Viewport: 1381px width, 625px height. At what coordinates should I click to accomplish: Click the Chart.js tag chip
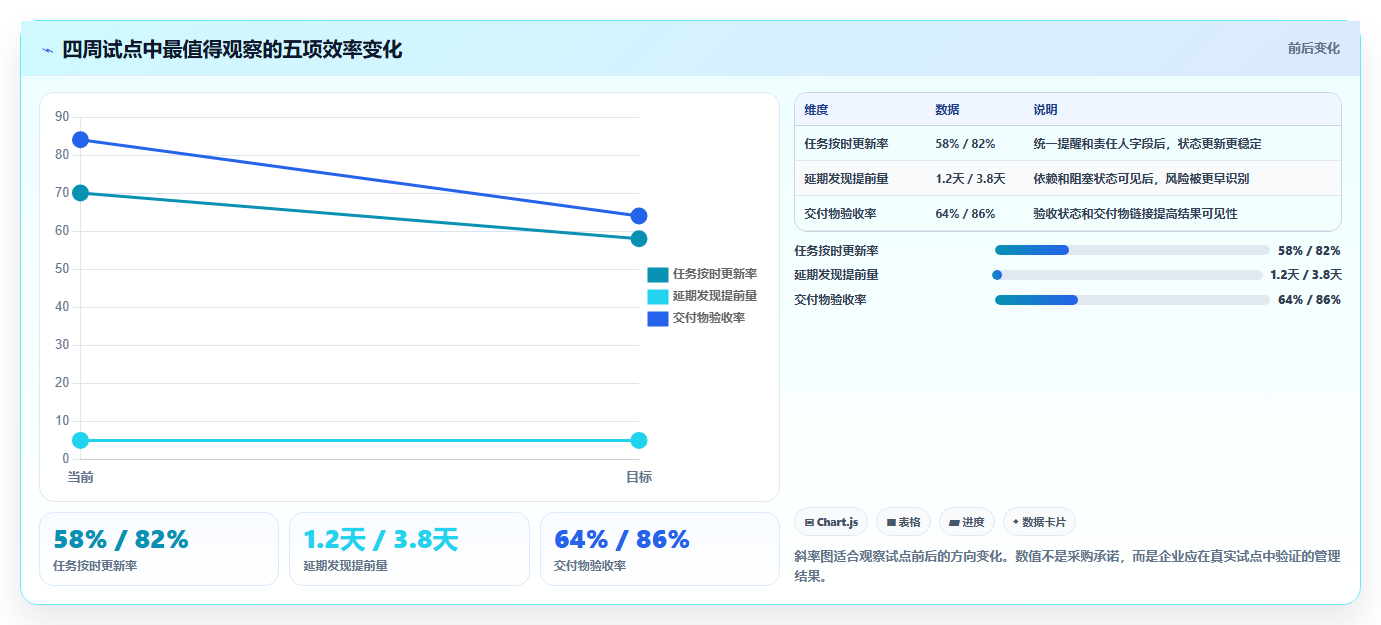[x=831, y=522]
